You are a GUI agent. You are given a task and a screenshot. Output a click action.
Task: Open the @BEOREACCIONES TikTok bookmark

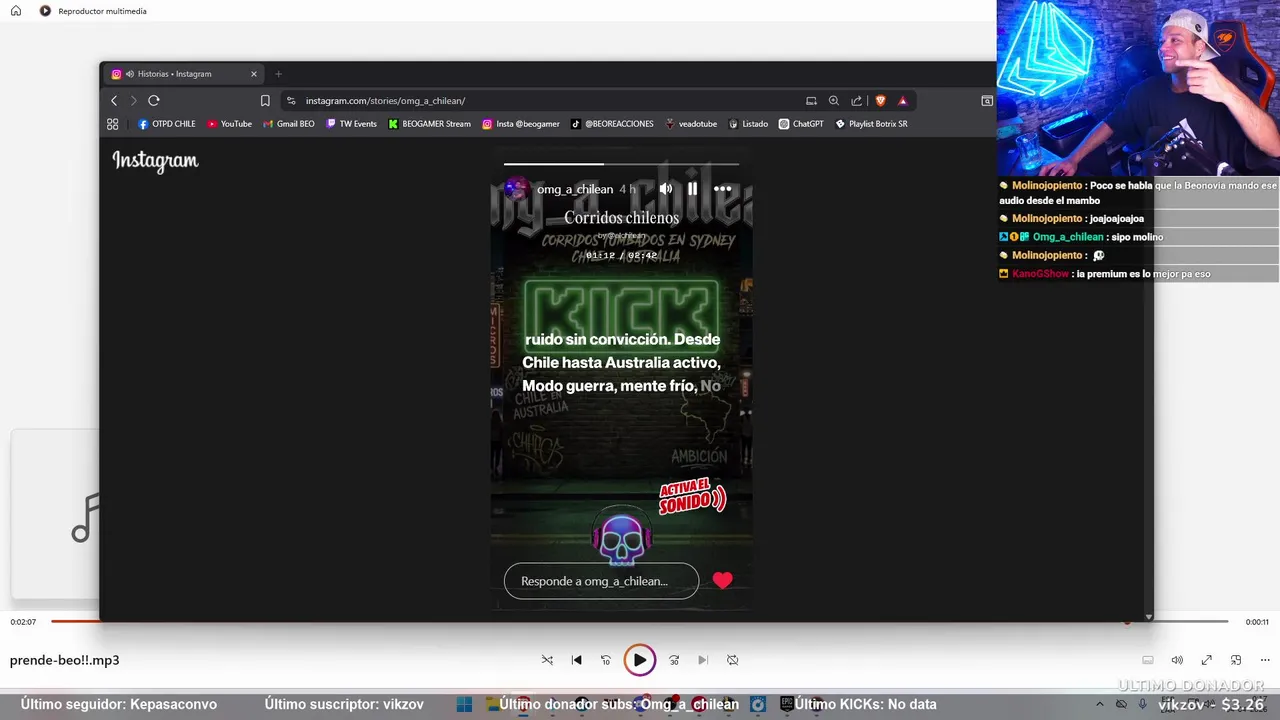pyautogui.click(x=612, y=124)
